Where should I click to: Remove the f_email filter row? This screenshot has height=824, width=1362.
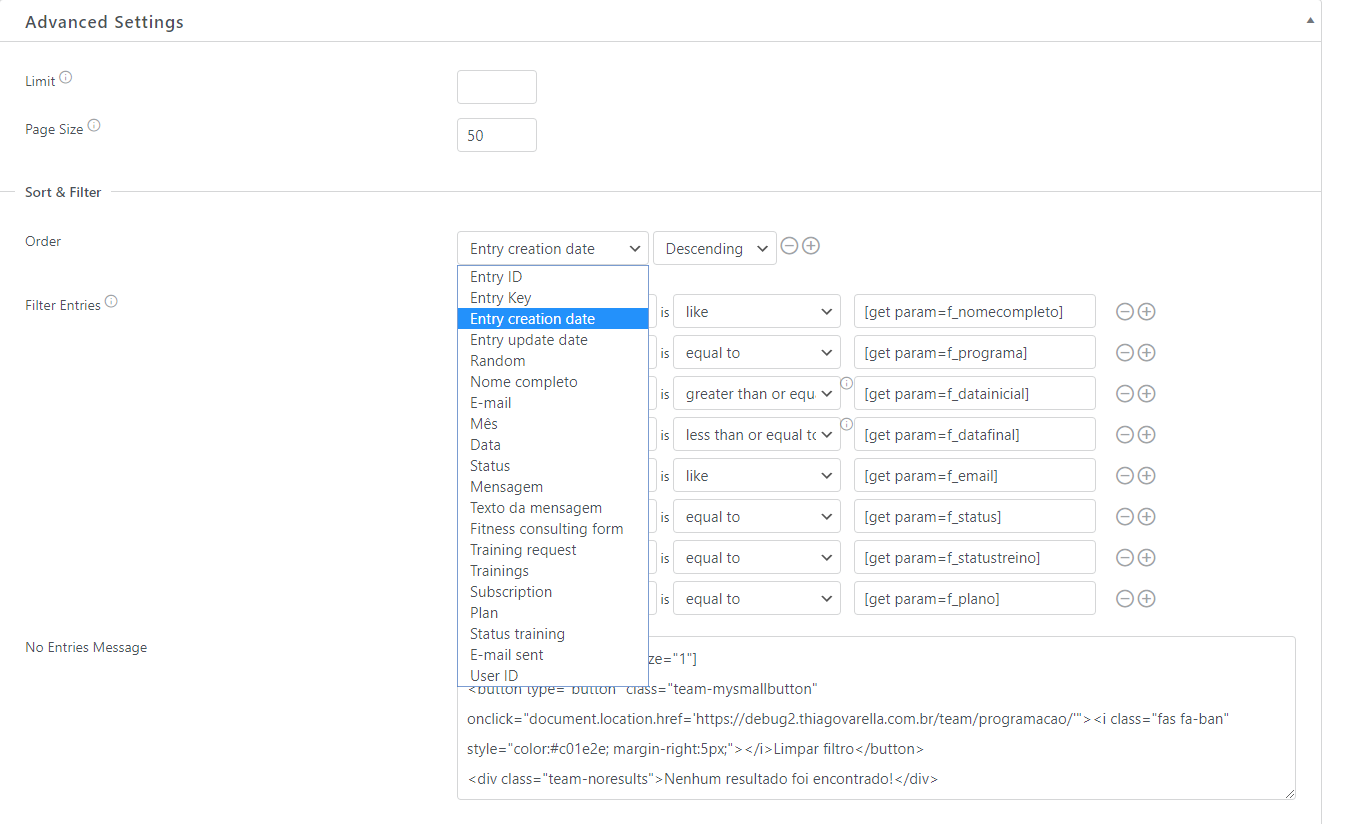(x=1124, y=476)
